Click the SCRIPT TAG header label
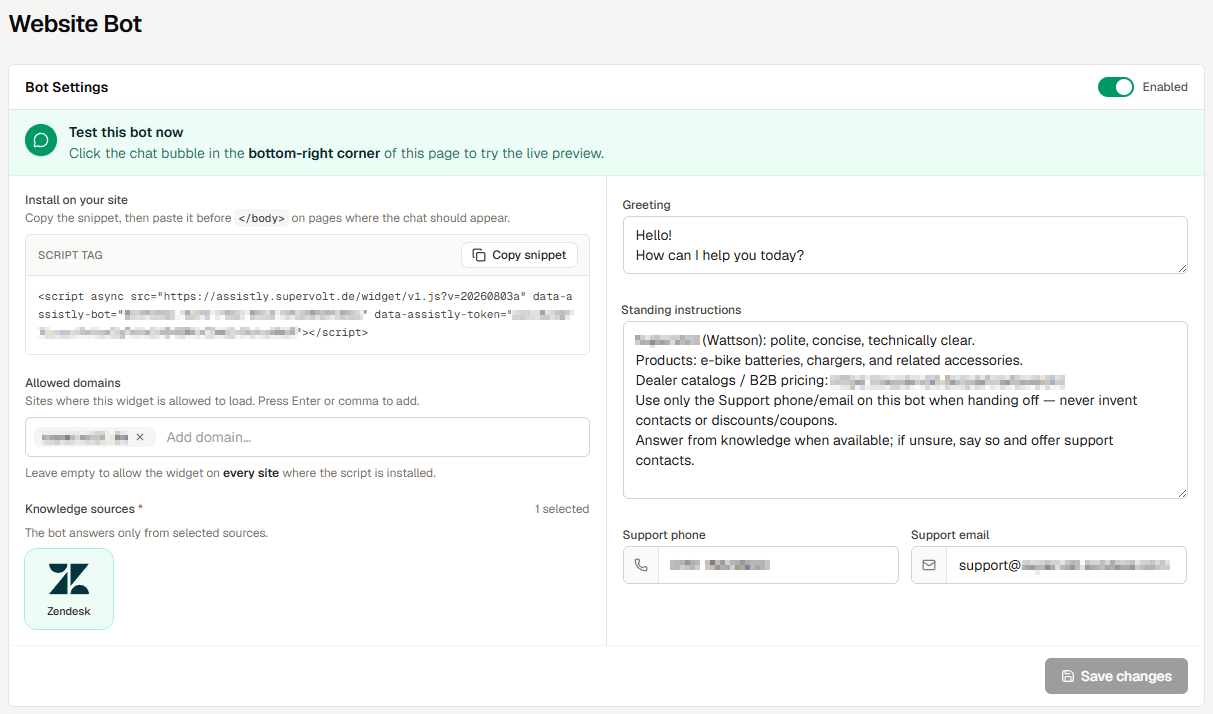 coord(70,255)
